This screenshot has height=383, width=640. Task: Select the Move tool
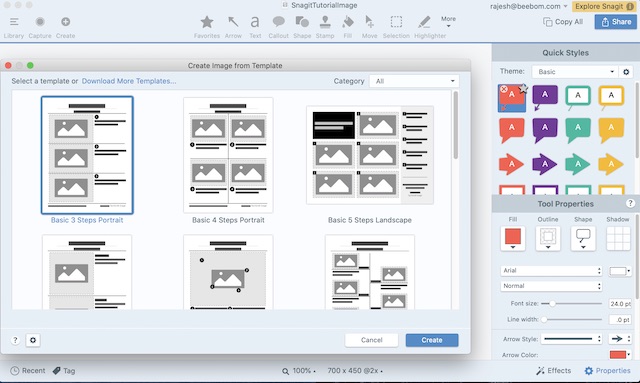[x=369, y=22]
